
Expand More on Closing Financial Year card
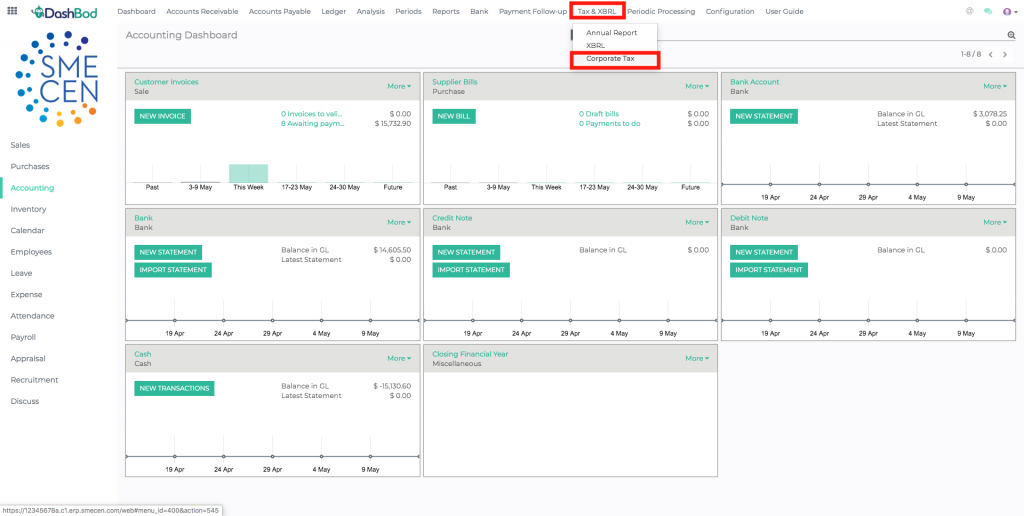(x=697, y=358)
